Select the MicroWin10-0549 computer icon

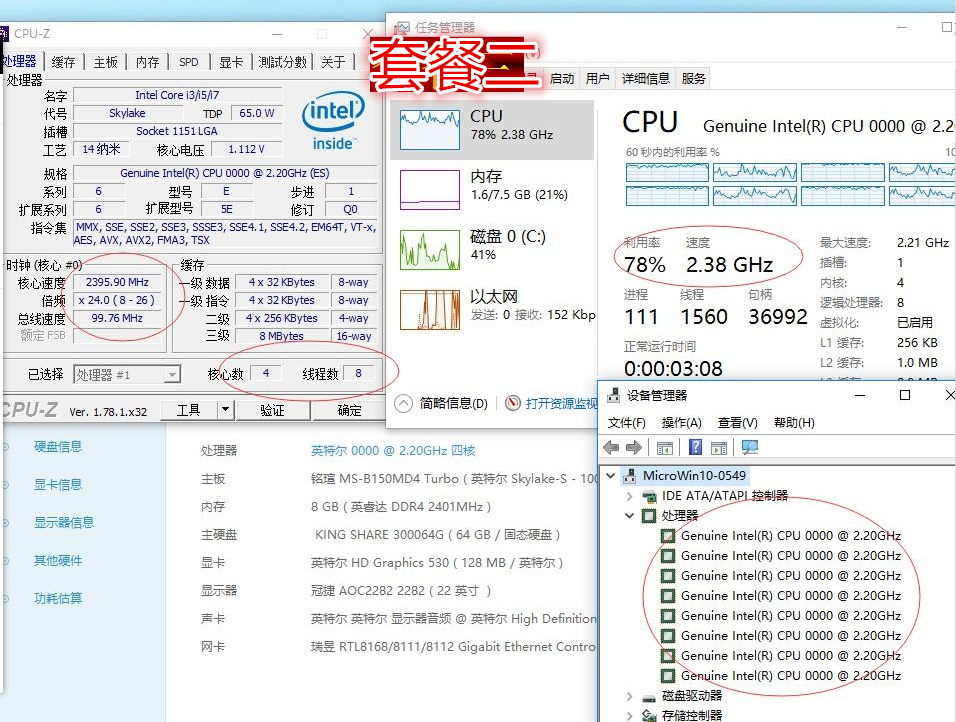(x=630, y=476)
